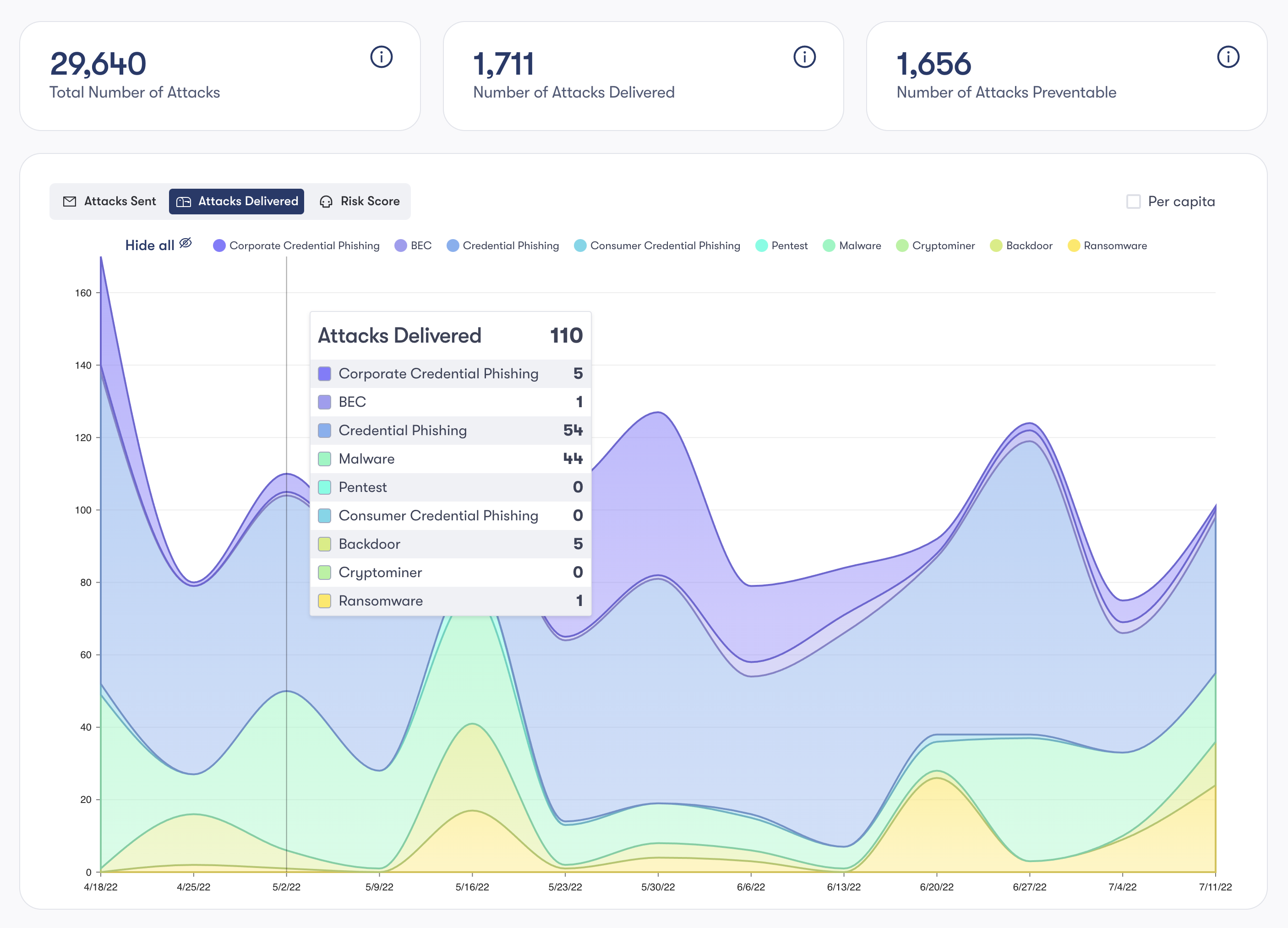1288x928 pixels.
Task: Hide Ransomware series from legend
Action: 1114,246
